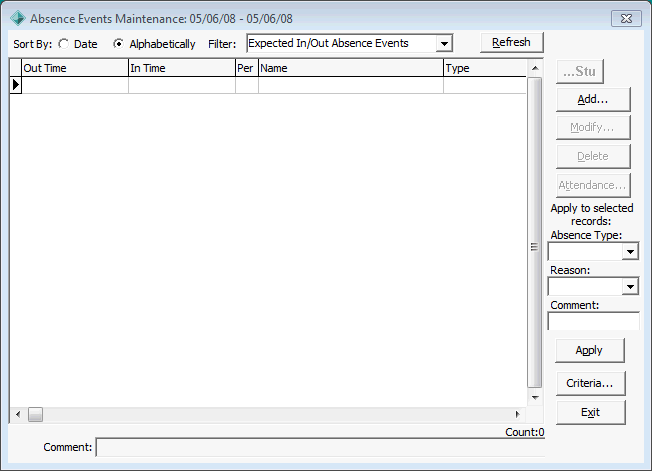Click the empty Name cell in first row

click(x=351, y=85)
